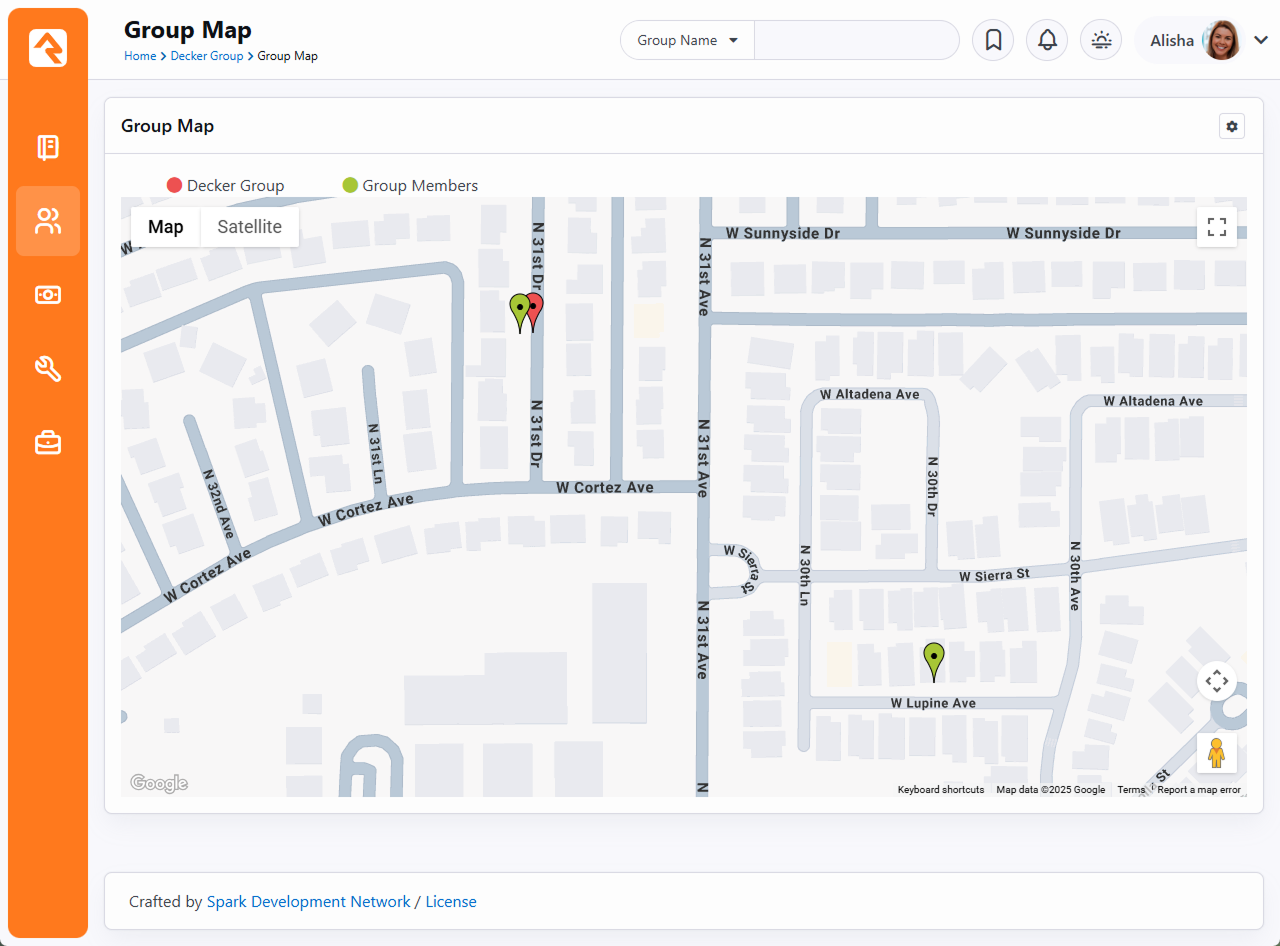Open the briefcase Admin icon in sidebar

click(48, 442)
